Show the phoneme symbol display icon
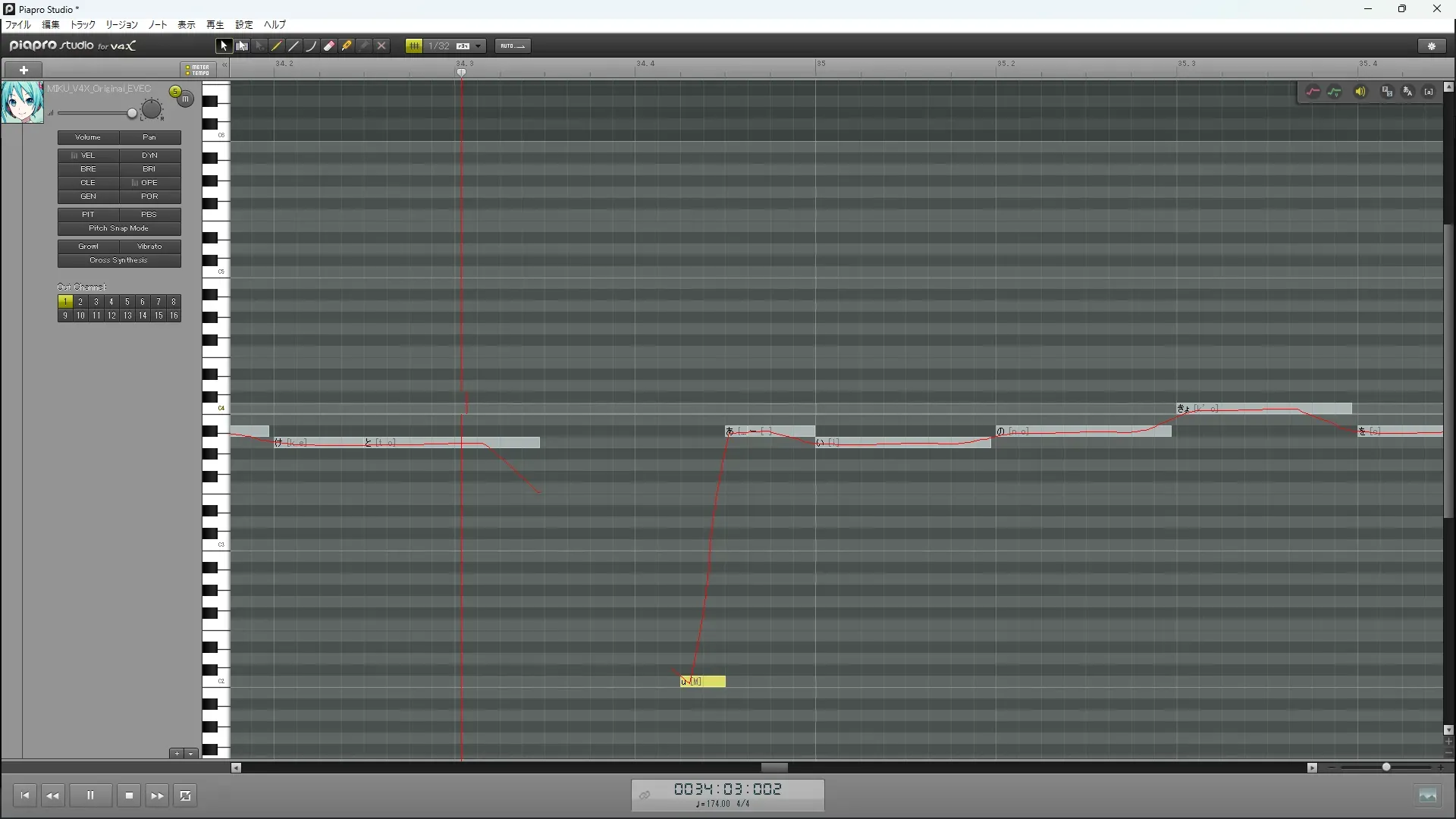The height and width of the screenshot is (819, 1456). pos(1429,92)
